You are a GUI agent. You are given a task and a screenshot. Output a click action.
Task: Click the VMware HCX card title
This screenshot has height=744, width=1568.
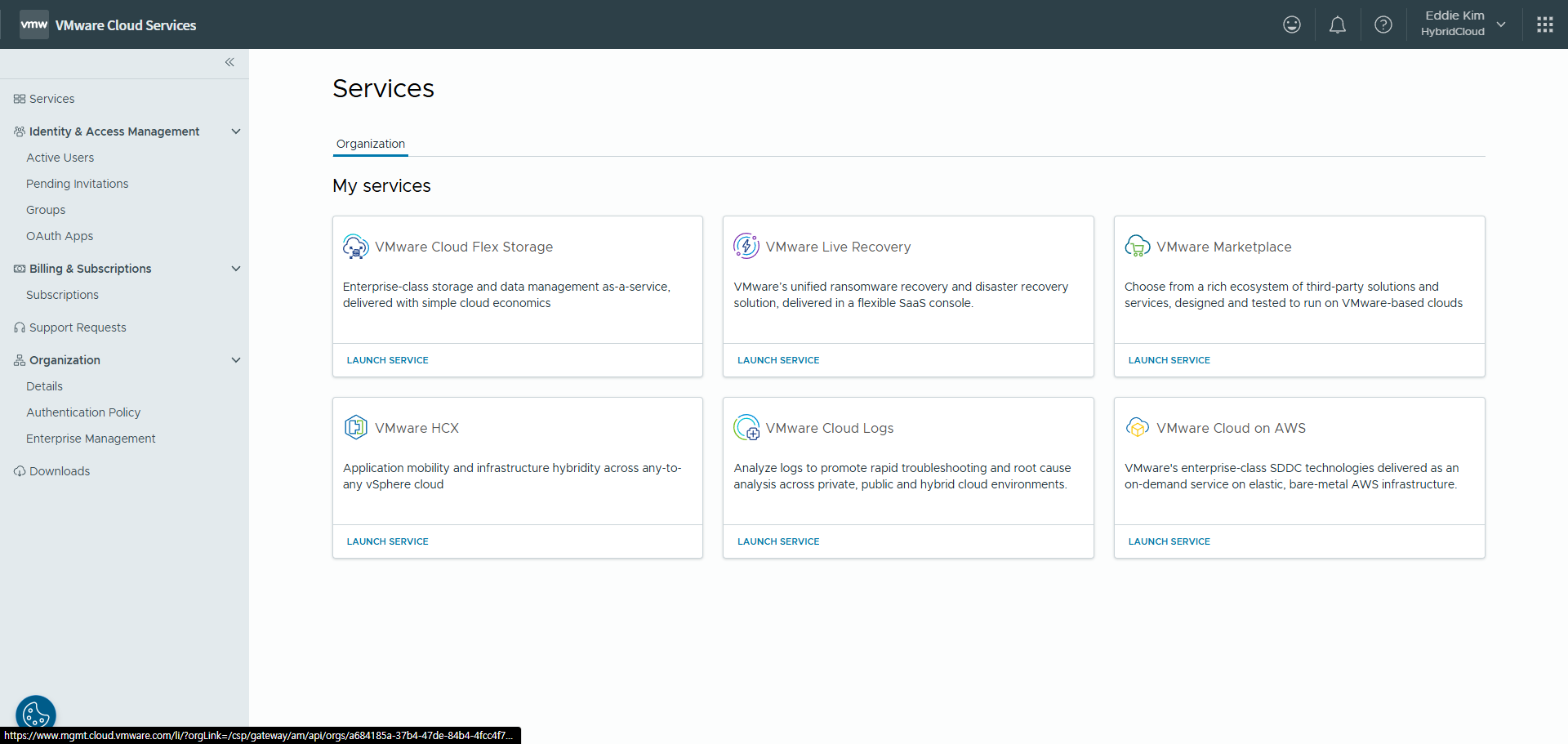[416, 428]
